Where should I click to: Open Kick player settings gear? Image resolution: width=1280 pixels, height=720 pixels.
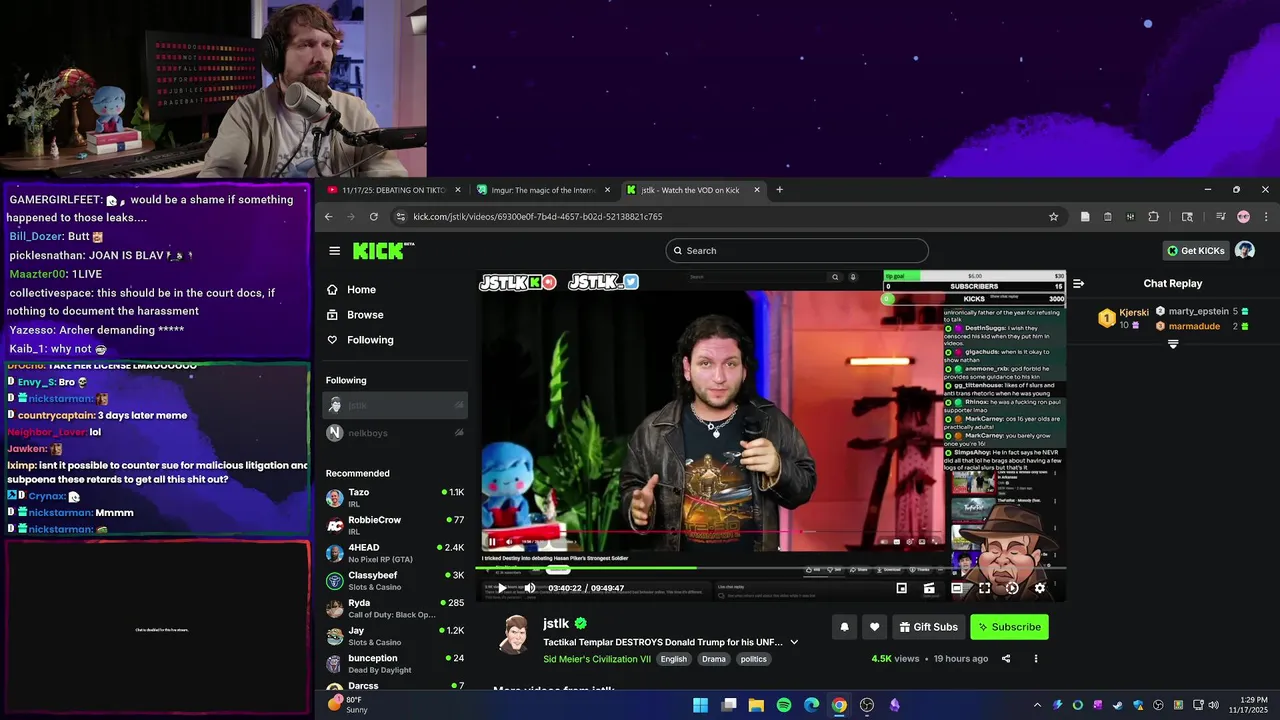pyautogui.click(x=1040, y=588)
